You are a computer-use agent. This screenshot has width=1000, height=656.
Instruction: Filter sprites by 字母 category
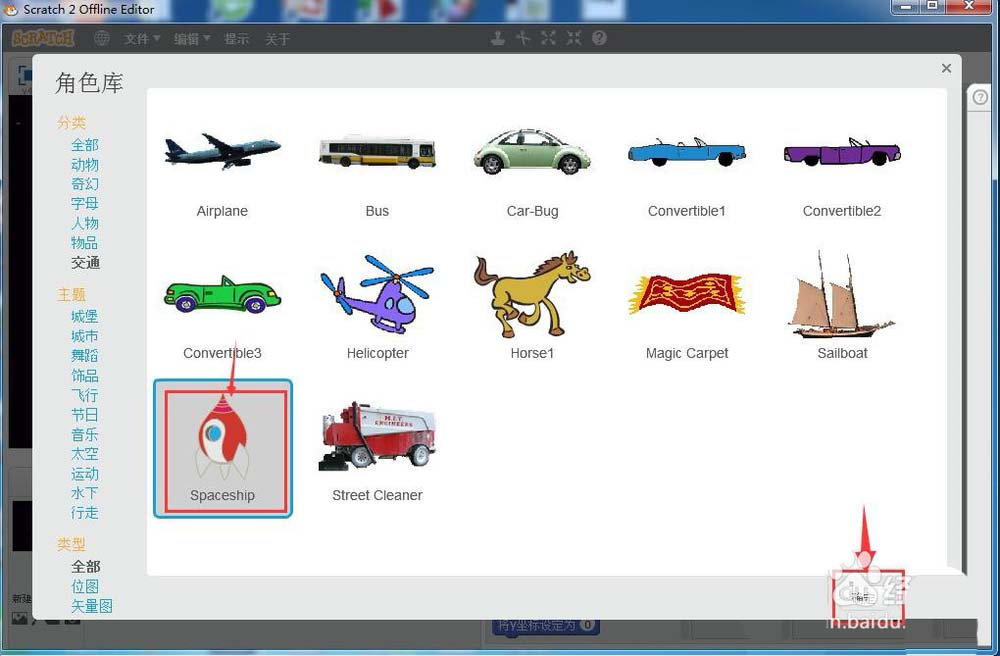click(x=85, y=203)
